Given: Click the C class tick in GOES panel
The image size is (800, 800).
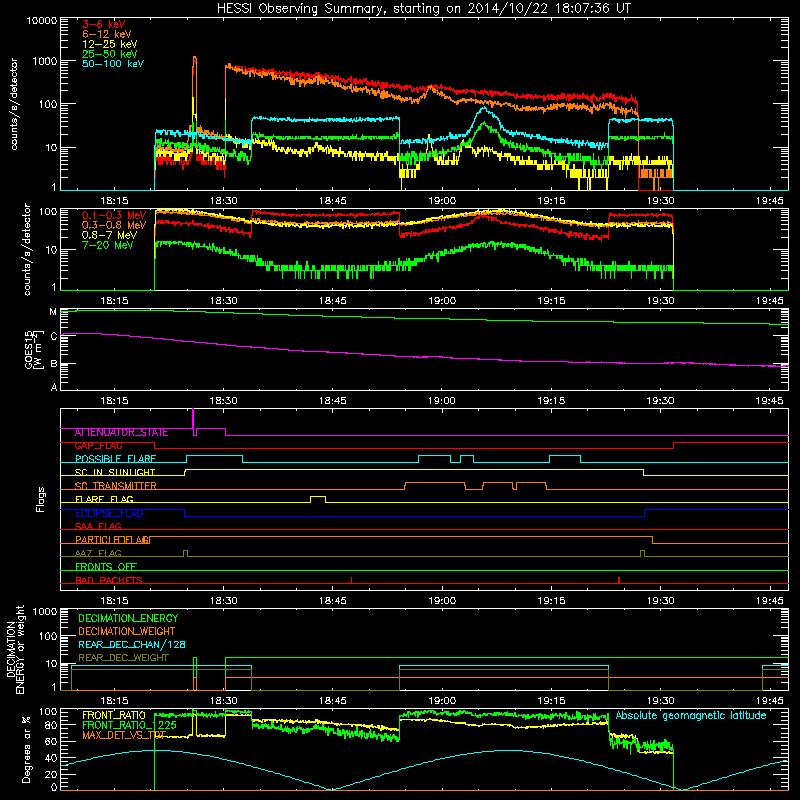Looking at the screenshot, I should pos(54,336).
